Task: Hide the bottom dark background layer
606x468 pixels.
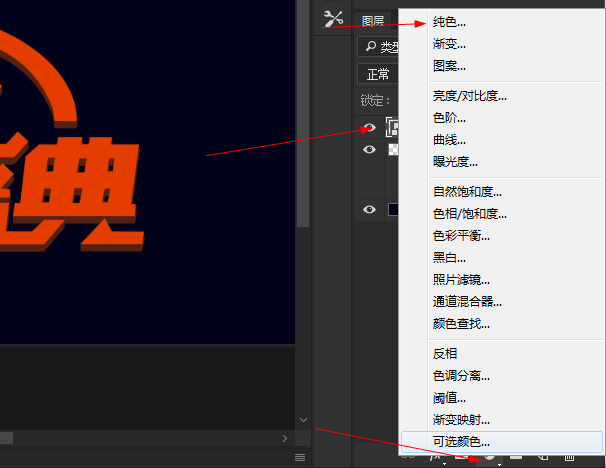Action: pos(369,209)
